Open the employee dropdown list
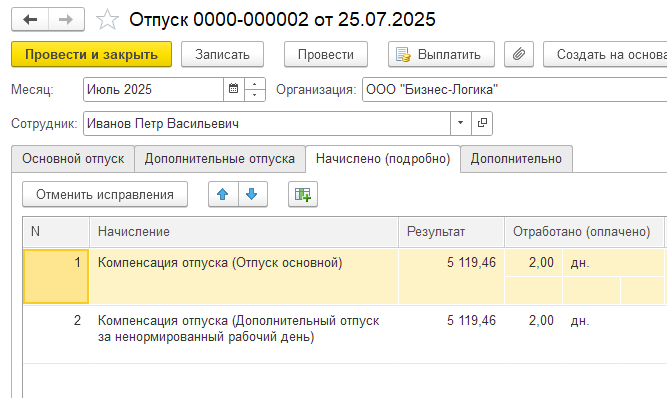Viewport: 667px width, 398px height. [460, 123]
